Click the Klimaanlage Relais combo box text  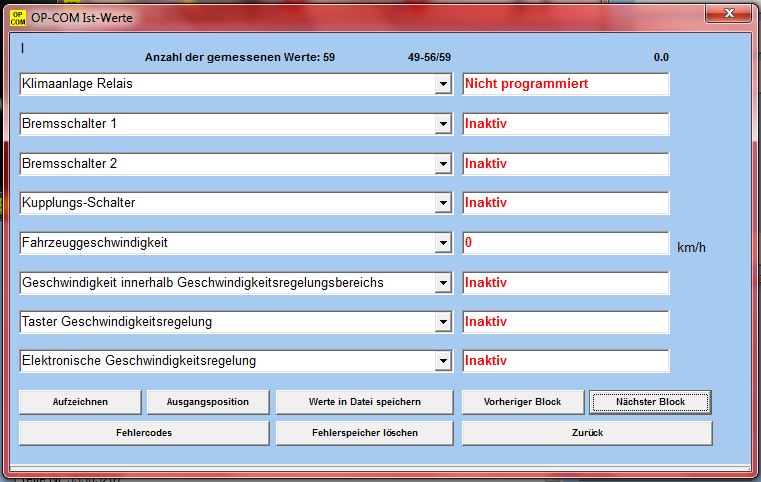pyautogui.click(x=77, y=83)
